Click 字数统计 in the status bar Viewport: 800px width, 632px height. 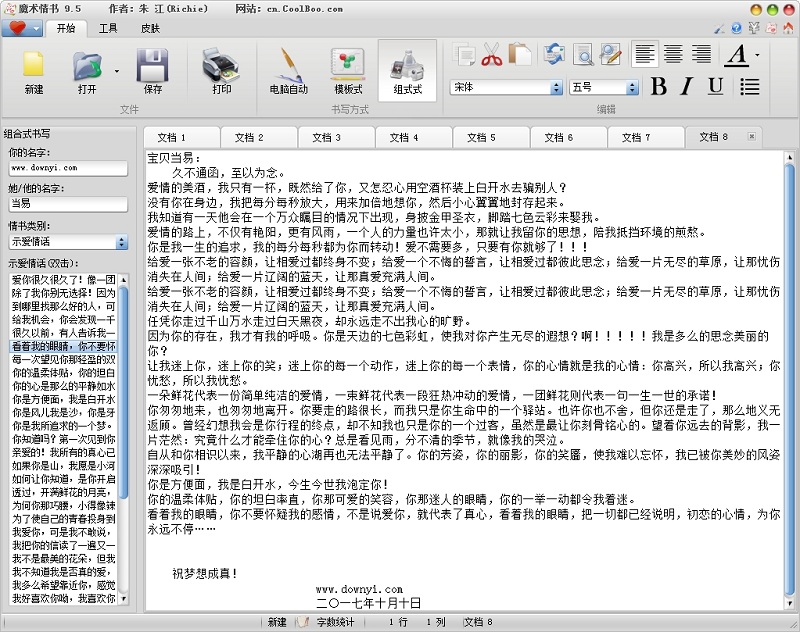pos(335,622)
